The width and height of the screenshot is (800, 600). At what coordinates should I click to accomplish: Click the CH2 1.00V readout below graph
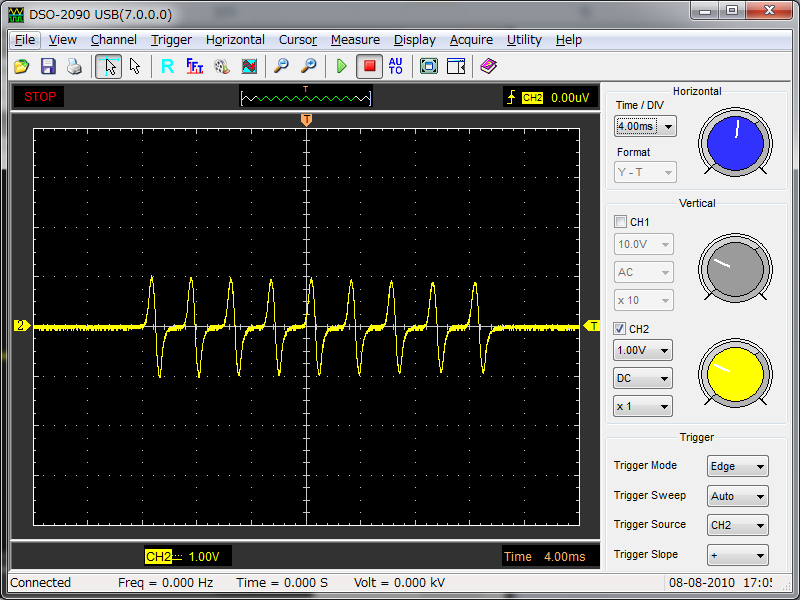[188, 556]
